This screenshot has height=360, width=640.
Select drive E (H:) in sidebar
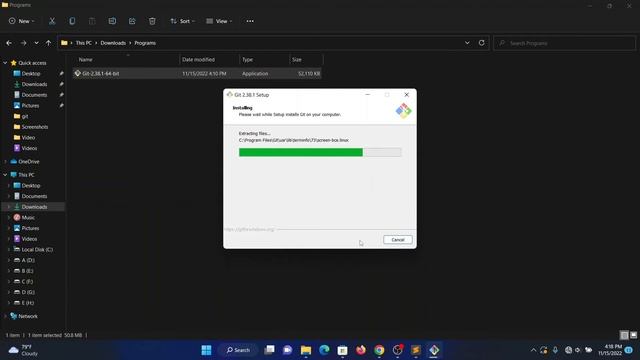(x=28, y=303)
